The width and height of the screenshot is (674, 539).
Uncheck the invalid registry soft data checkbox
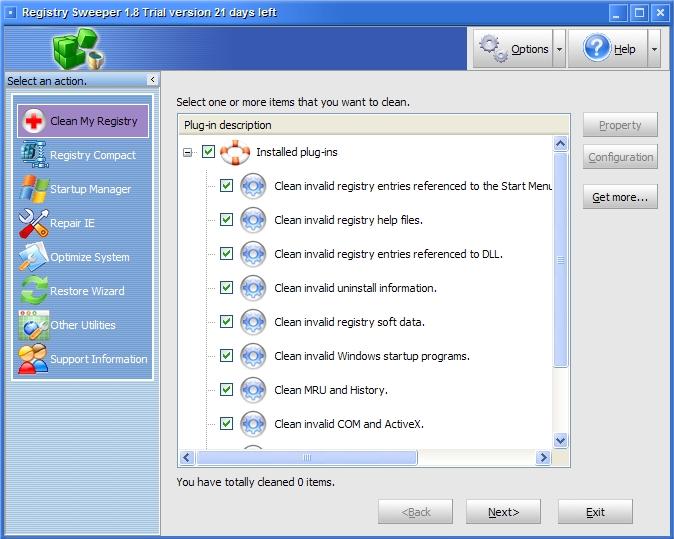pyautogui.click(x=227, y=322)
